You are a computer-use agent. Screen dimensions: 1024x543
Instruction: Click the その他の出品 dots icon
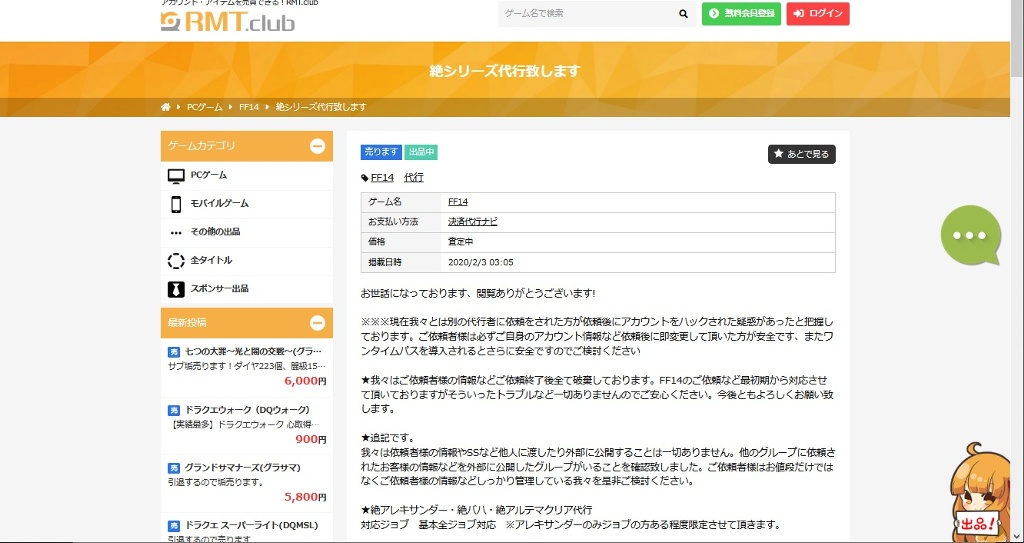tap(176, 232)
